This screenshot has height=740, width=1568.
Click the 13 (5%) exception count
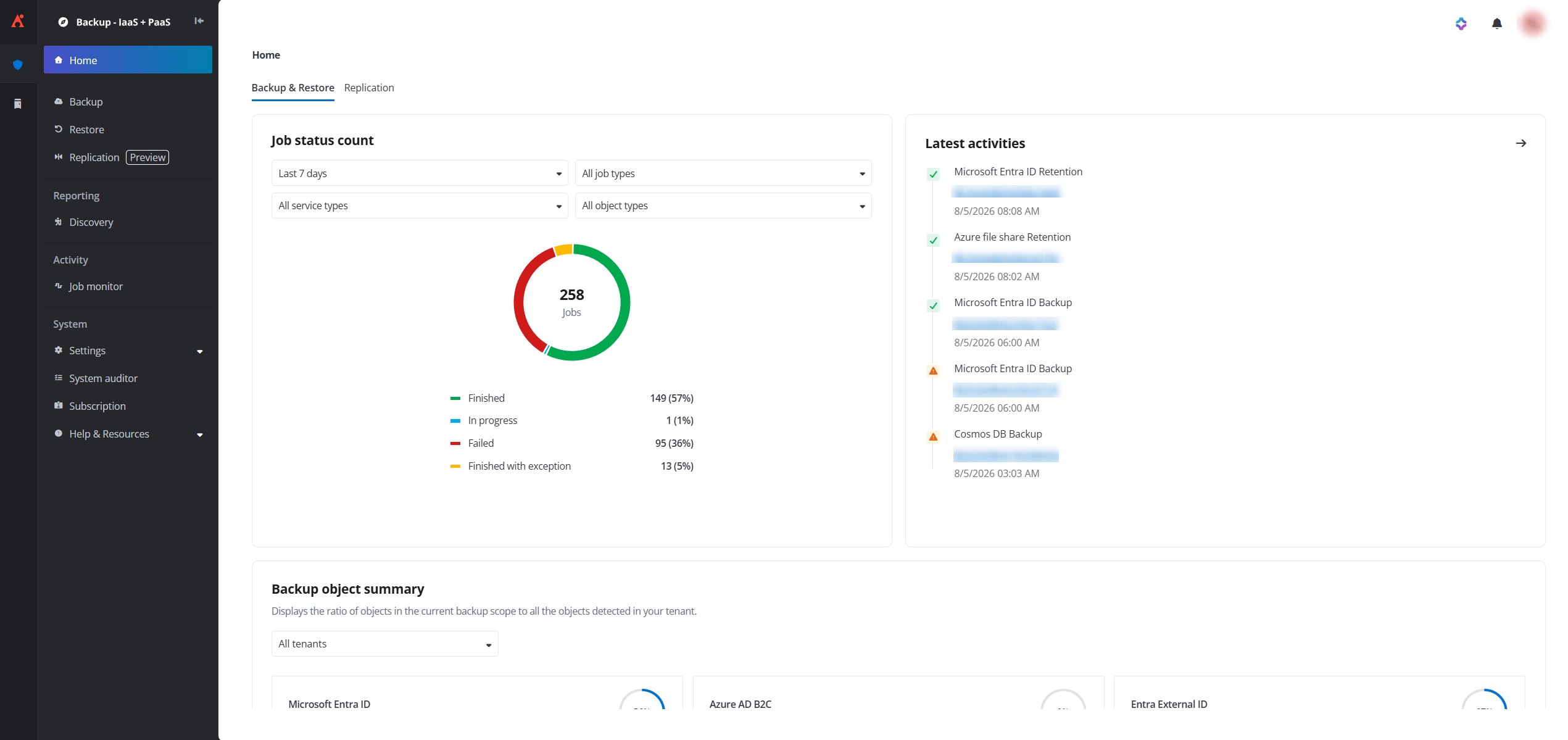(677, 466)
